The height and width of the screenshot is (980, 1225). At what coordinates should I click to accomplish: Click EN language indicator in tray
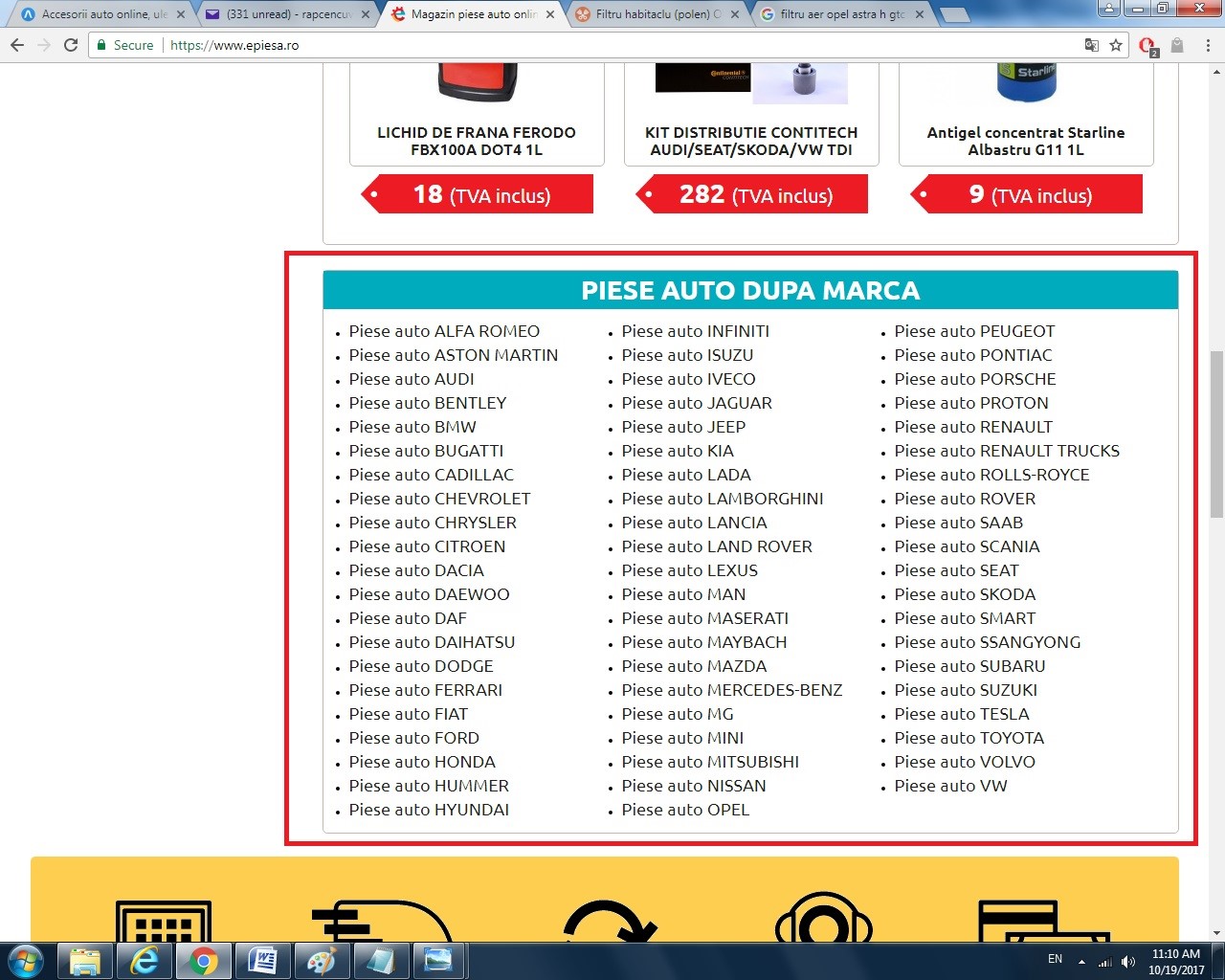pos(1055,959)
